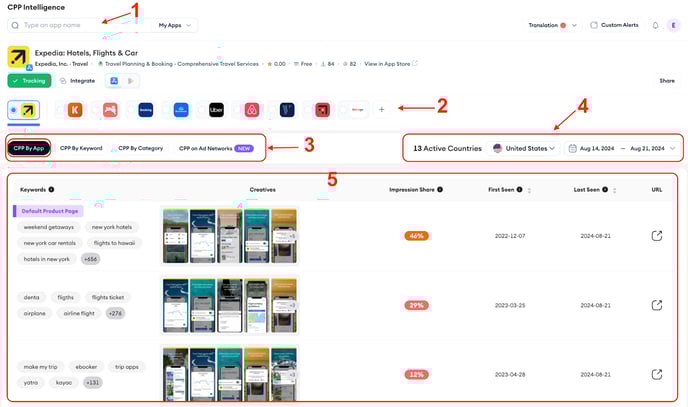Select the Airbnb app icon

(x=252, y=110)
